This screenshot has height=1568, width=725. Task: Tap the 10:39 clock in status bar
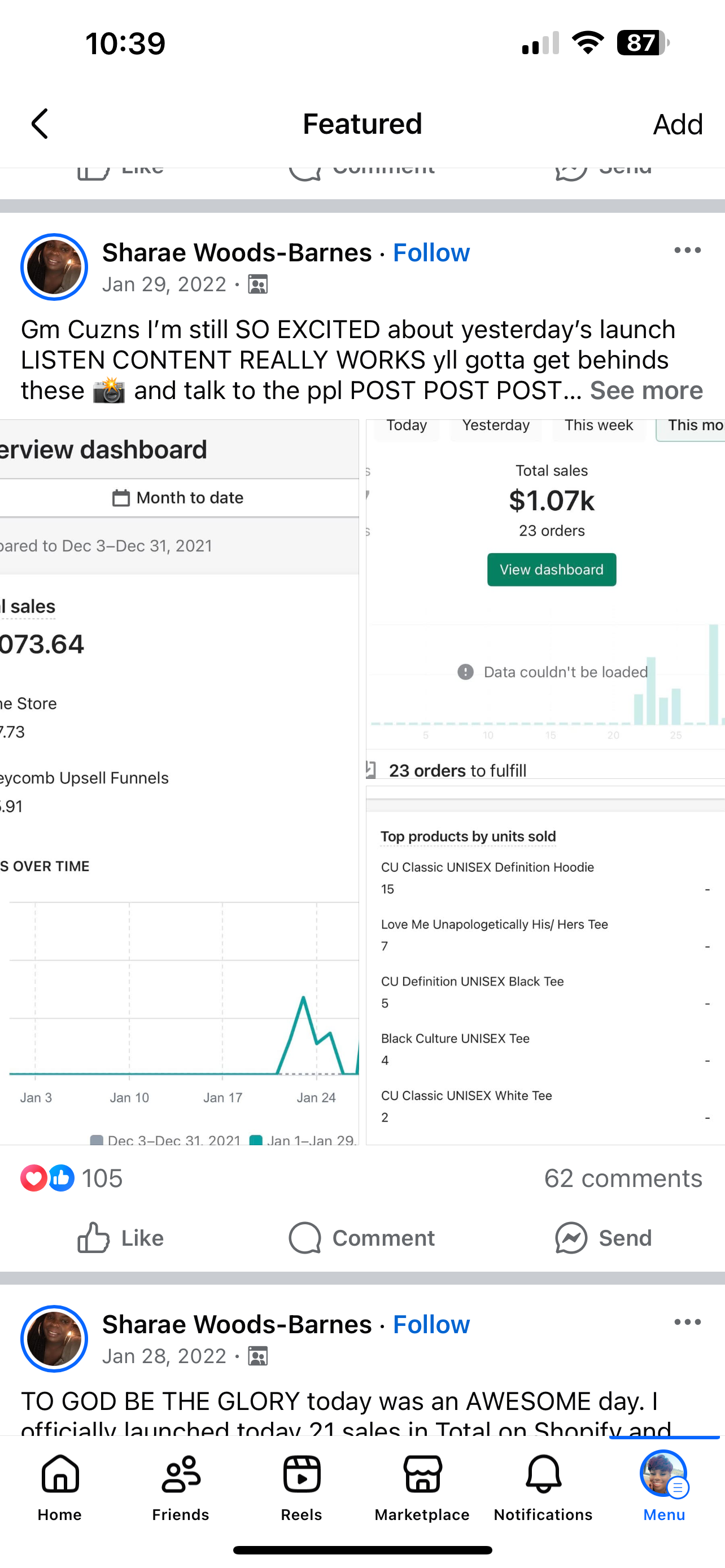coord(125,43)
